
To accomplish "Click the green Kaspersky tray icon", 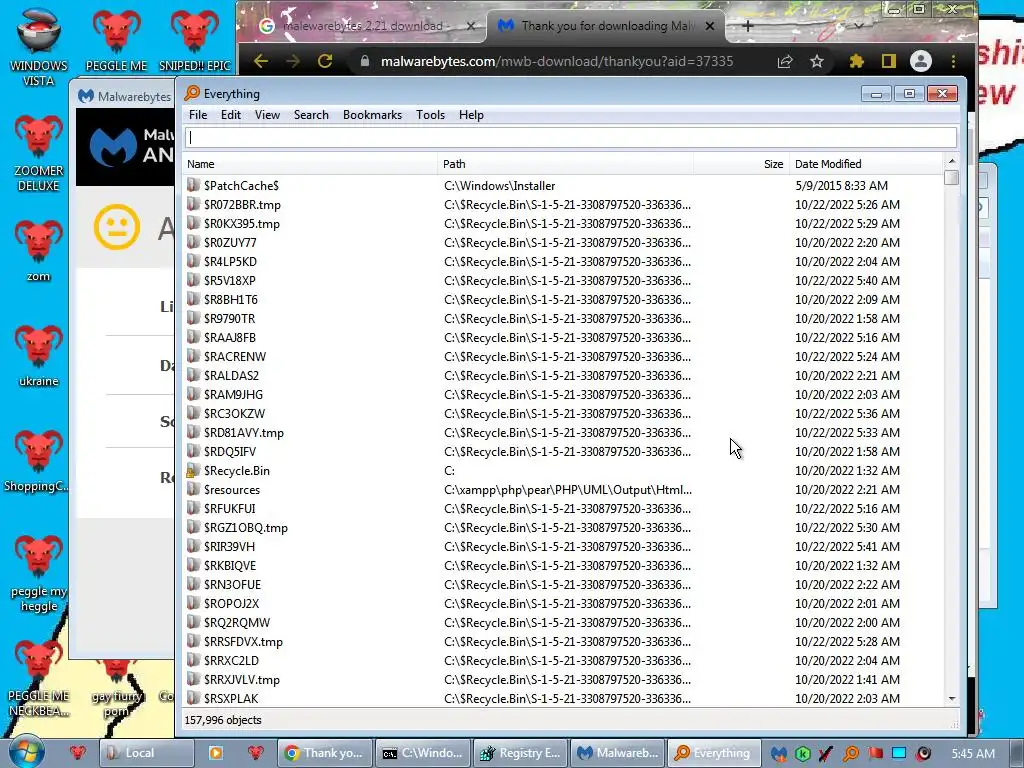I will pyautogui.click(x=802, y=754).
